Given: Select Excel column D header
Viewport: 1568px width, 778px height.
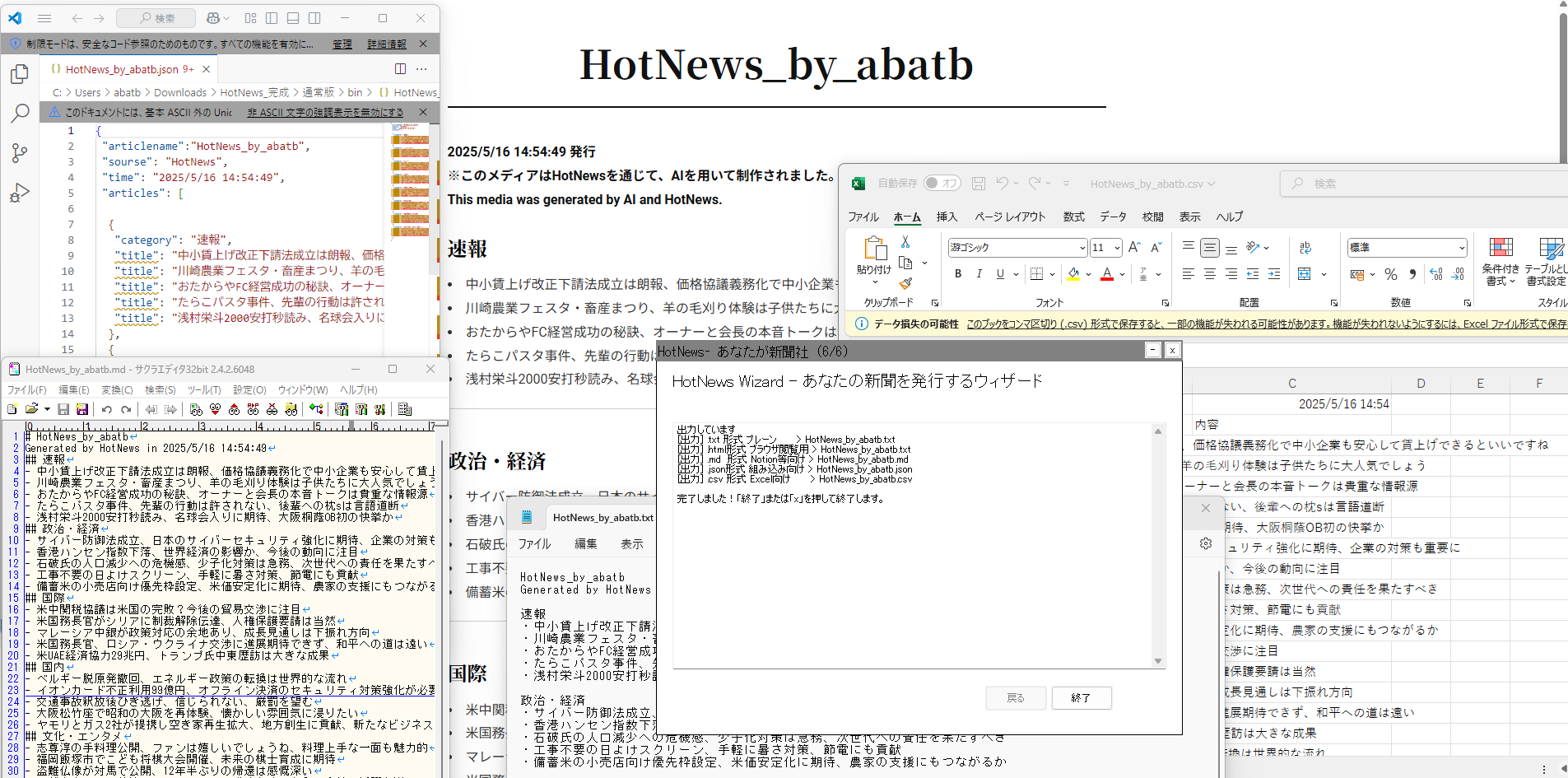Looking at the screenshot, I should coord(1421,383).
